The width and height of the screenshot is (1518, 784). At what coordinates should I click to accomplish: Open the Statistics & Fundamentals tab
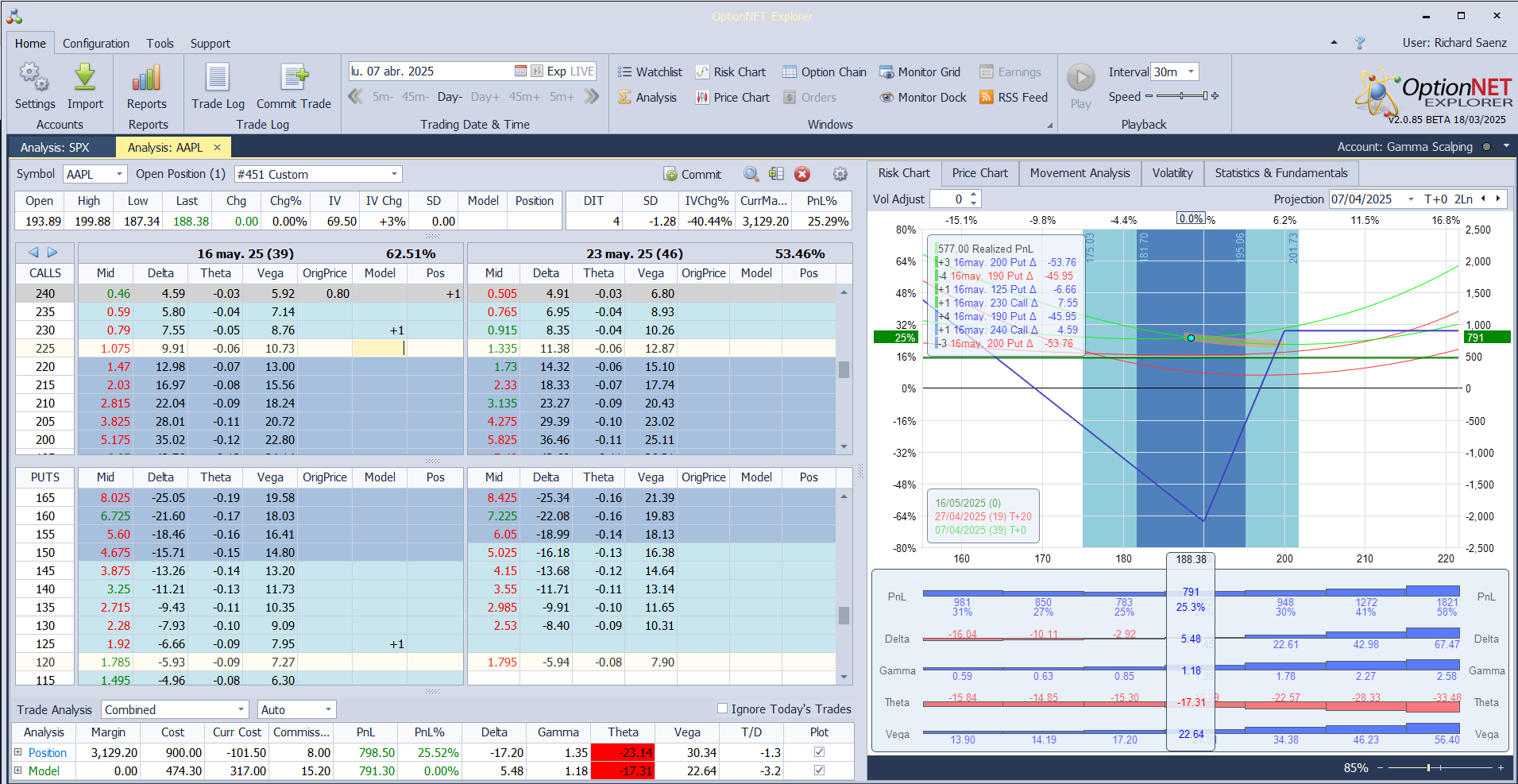pyautogui.click(x=1280, y=173)
